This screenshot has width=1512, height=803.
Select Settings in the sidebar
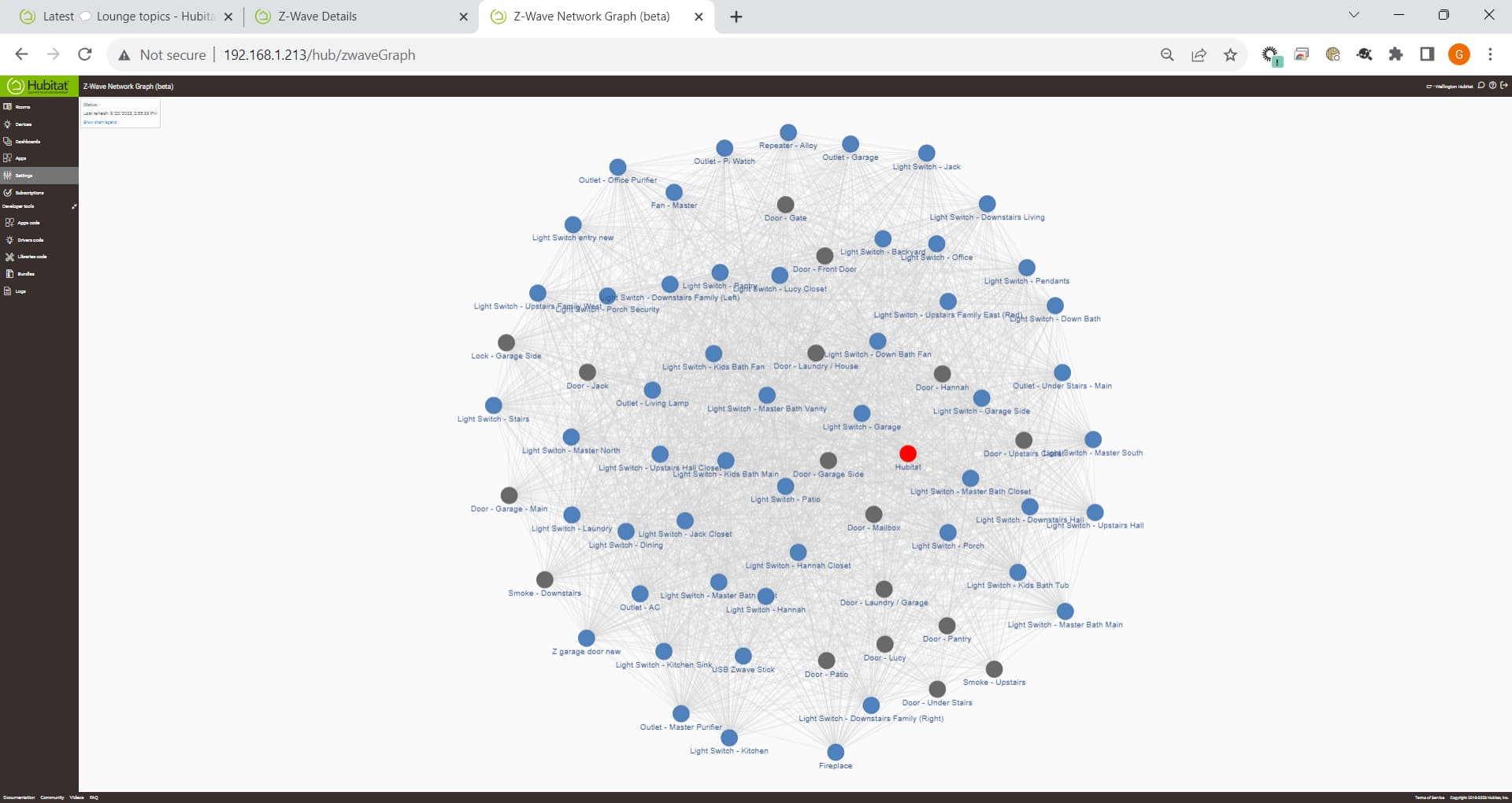coord(39,176)
